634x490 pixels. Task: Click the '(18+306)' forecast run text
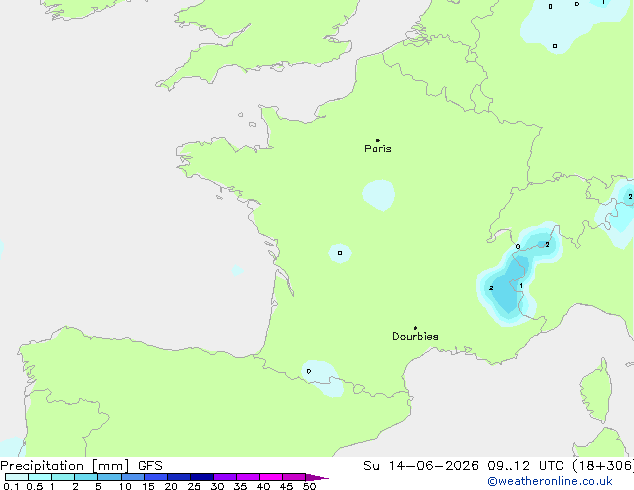(x=603, y=466)
